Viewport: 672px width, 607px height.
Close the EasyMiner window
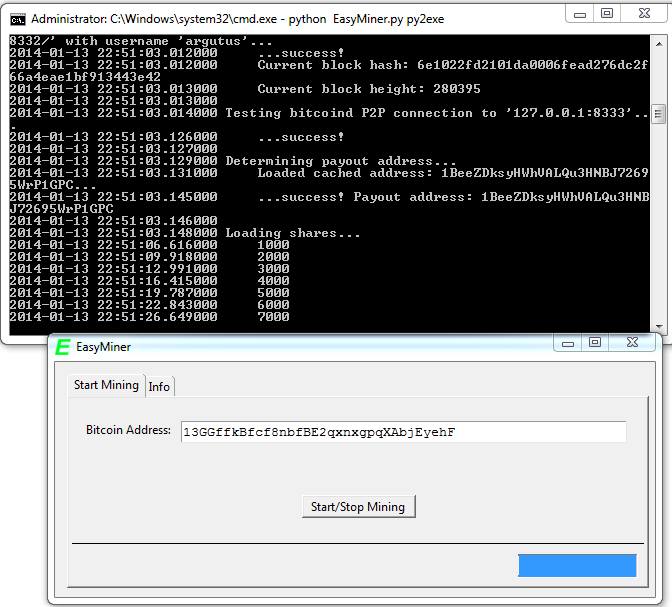pos(632,343)
